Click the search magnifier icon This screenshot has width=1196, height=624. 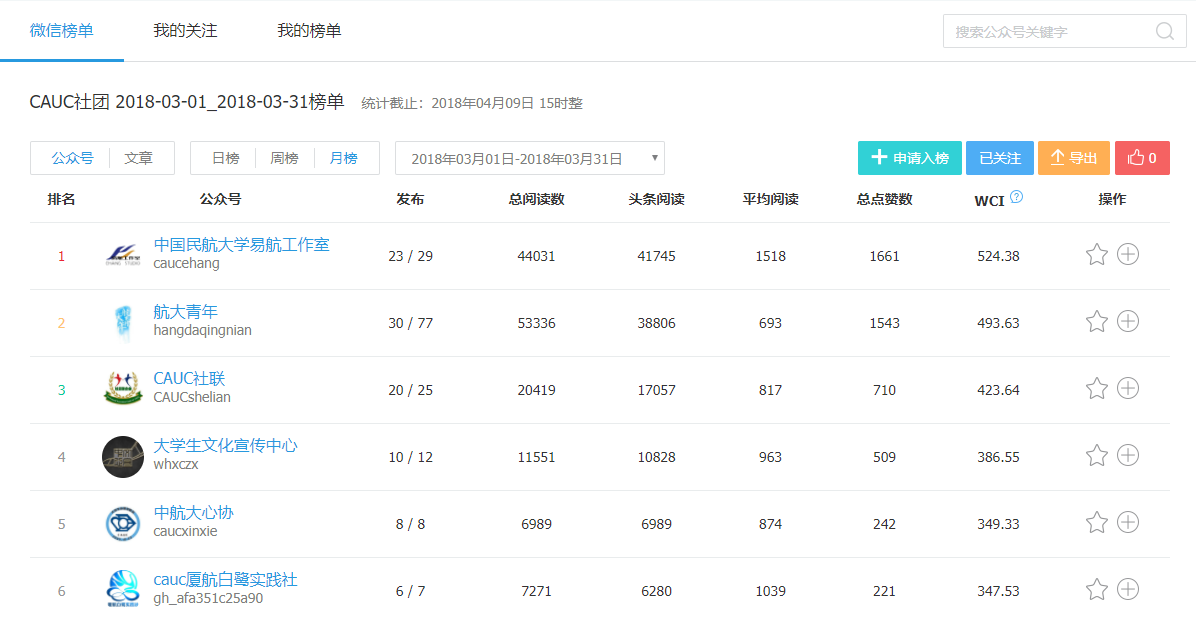tap(1164, 31)
